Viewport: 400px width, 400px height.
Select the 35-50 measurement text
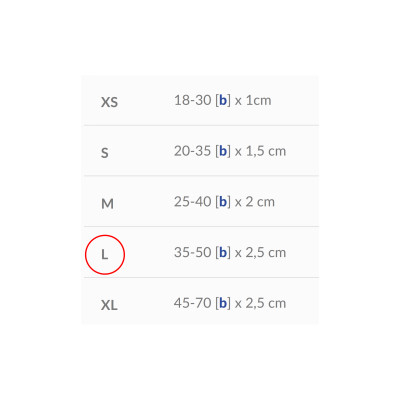point(193,252)
